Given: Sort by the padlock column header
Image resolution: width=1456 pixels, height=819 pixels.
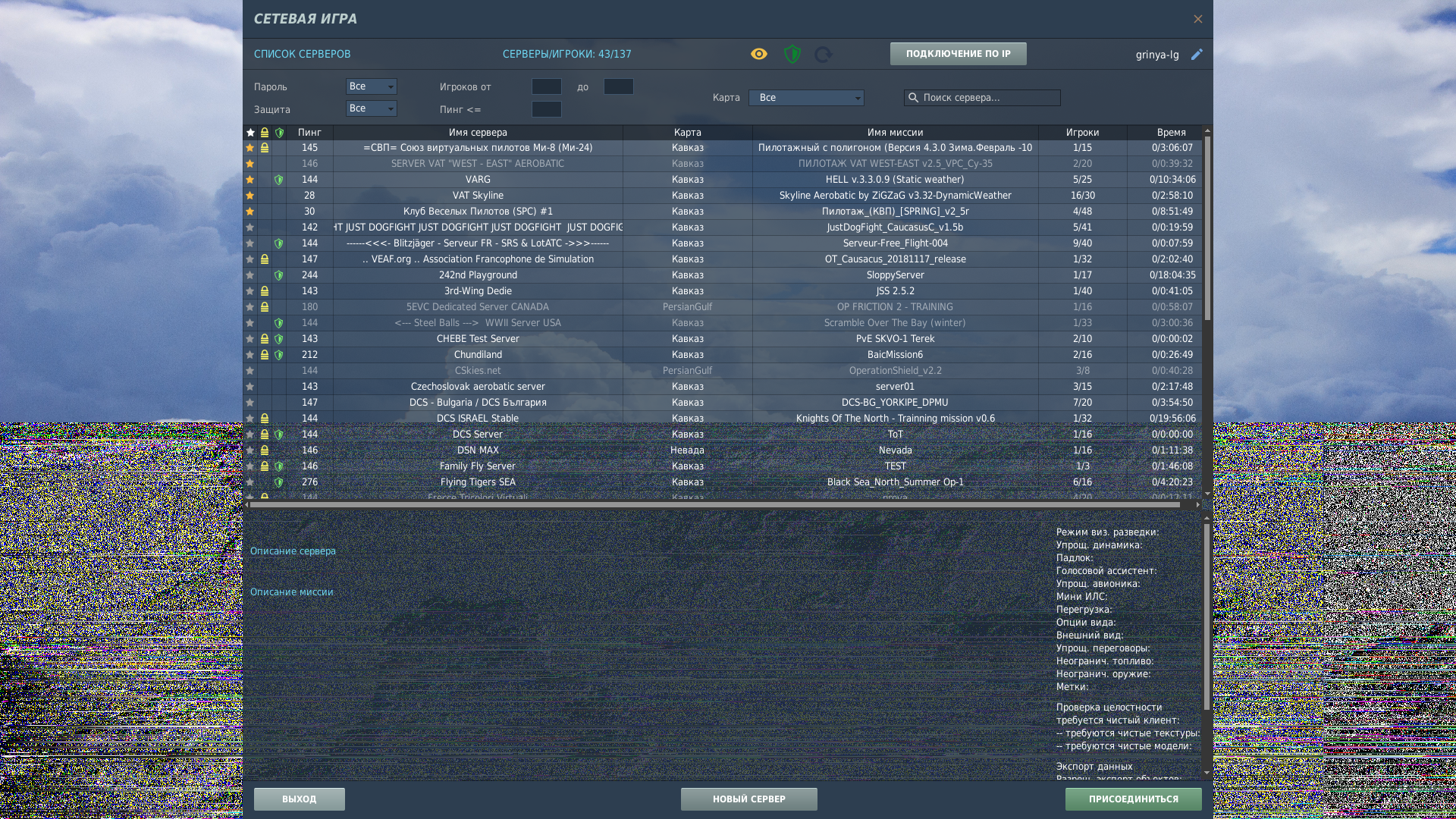Looking at the screenshot, I should coord(265,133).
